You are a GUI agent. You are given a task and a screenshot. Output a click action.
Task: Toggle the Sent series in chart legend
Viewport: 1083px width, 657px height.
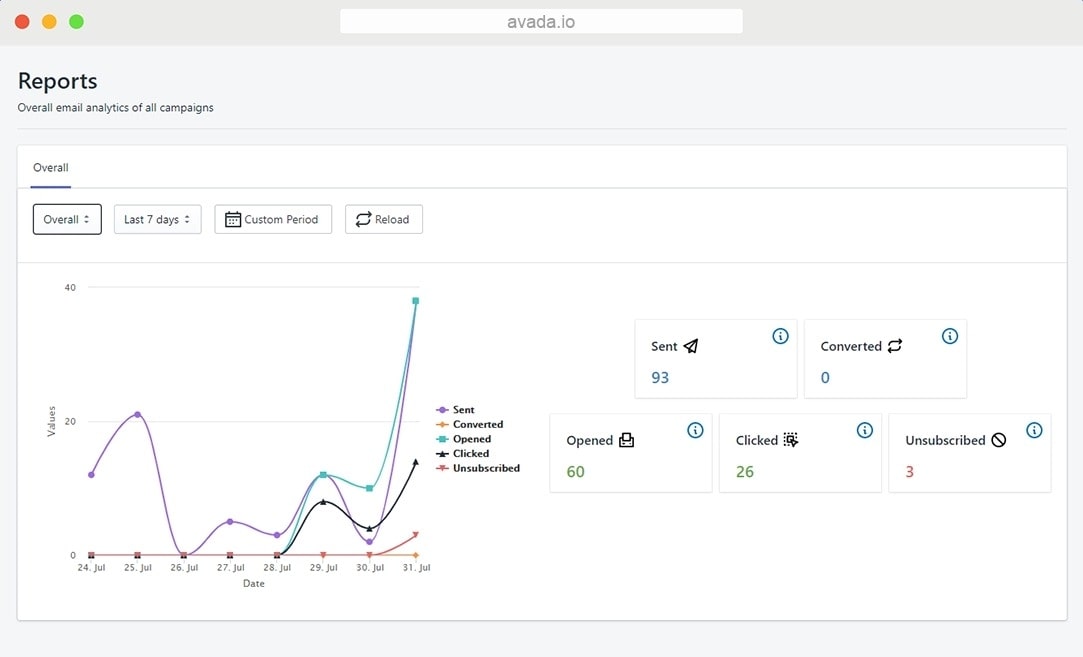(463, 410)
